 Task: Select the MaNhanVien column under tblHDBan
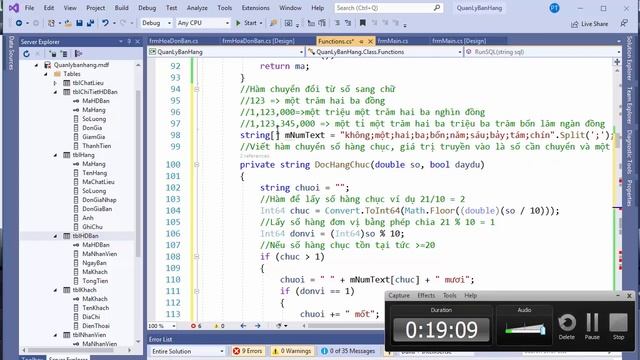click(x=100, y=254)
